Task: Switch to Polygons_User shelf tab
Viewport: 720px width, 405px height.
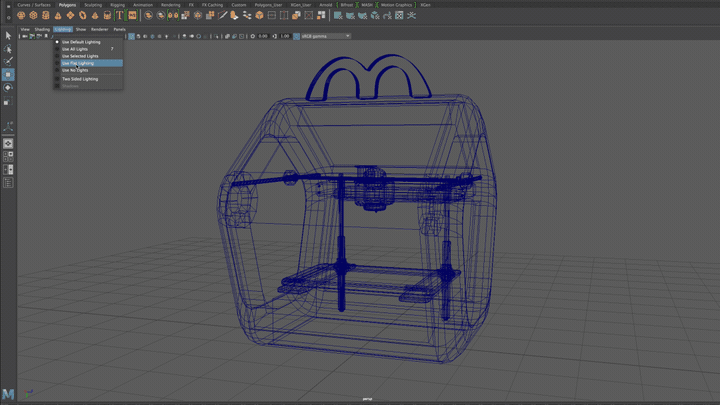Action: pyautogui.click(x=269, y=5)
